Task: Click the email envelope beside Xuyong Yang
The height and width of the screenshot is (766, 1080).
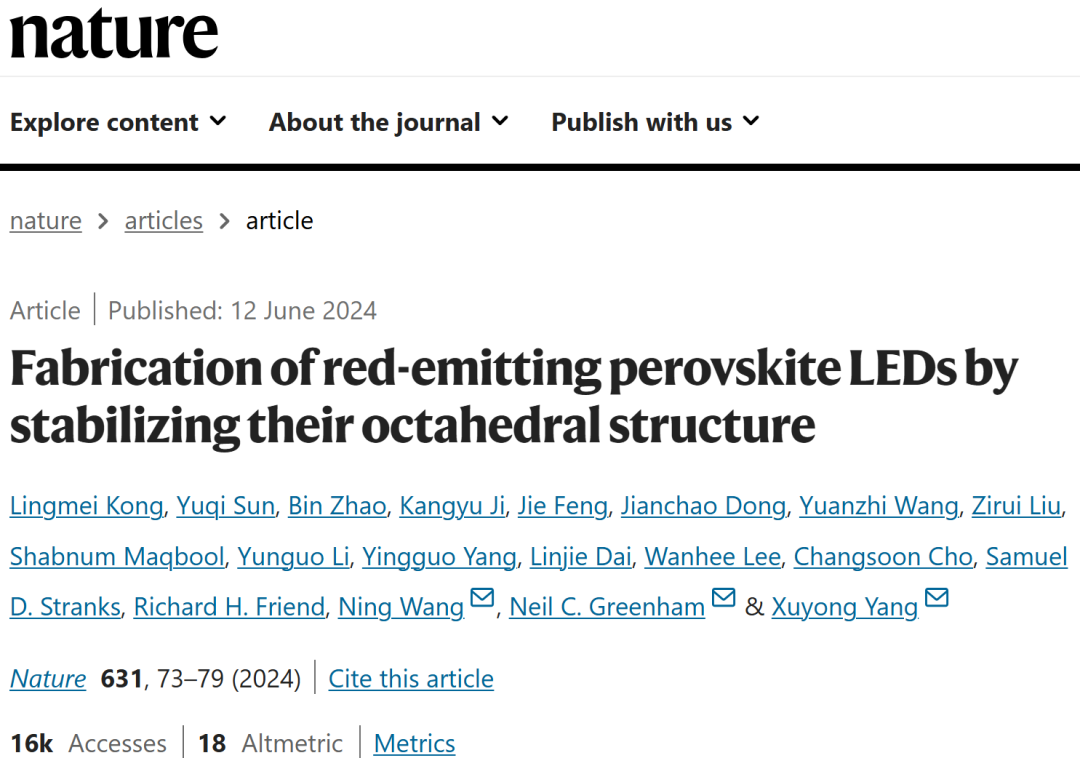Action: point(937,597)
